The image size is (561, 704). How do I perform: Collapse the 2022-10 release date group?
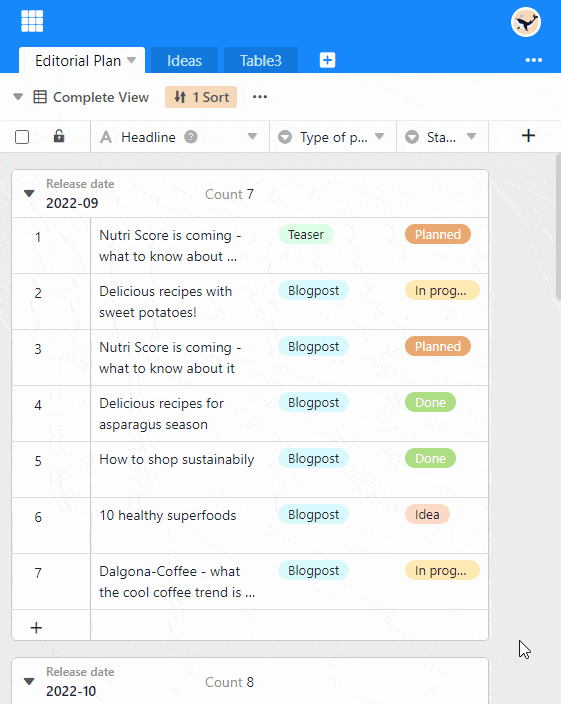tap(29, 681)
